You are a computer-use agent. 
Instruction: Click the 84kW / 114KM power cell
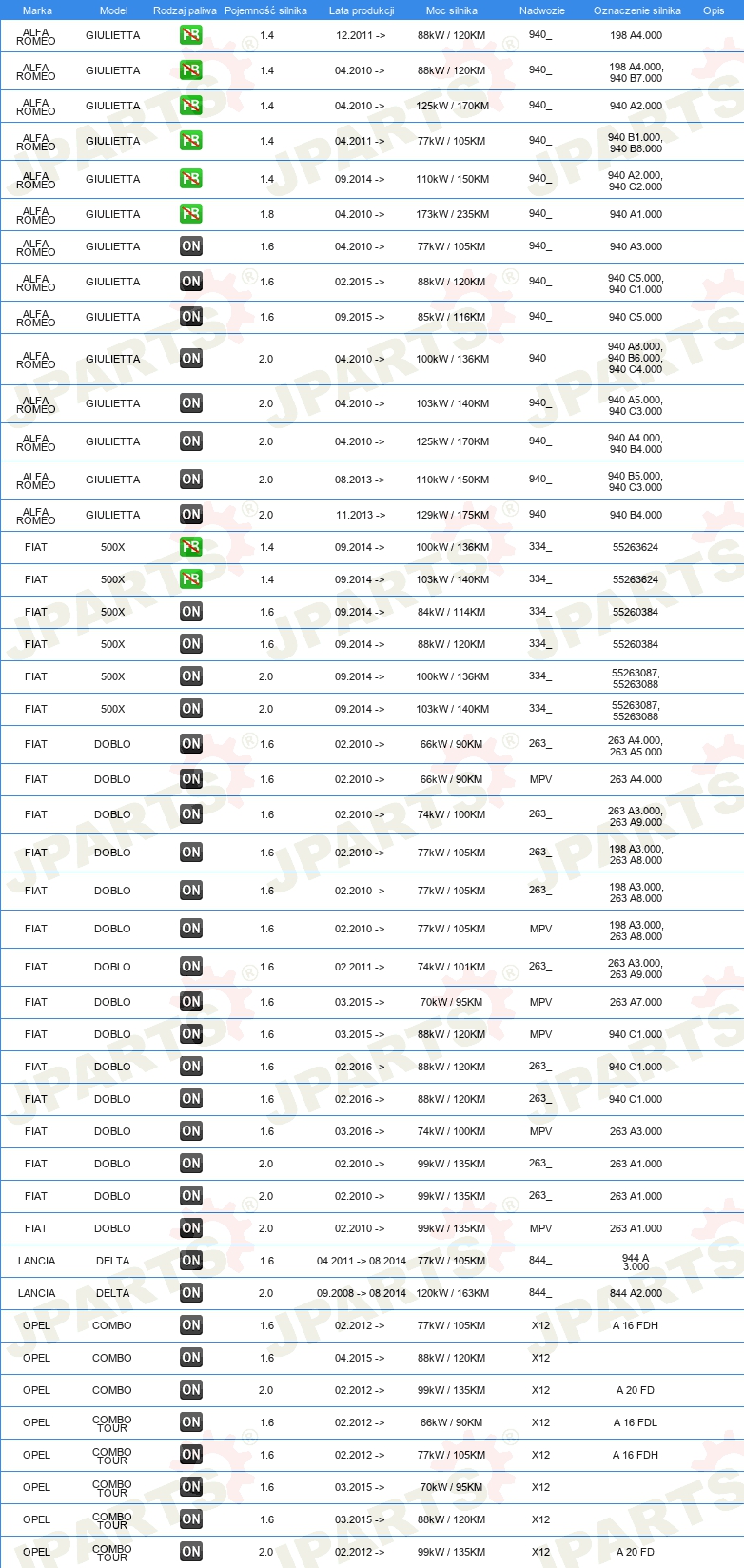(x=451, y=612)
